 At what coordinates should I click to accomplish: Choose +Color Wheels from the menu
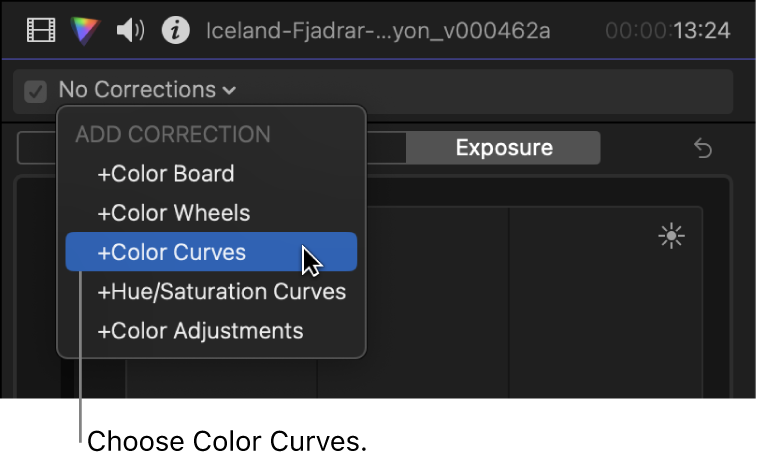(174, 213)
